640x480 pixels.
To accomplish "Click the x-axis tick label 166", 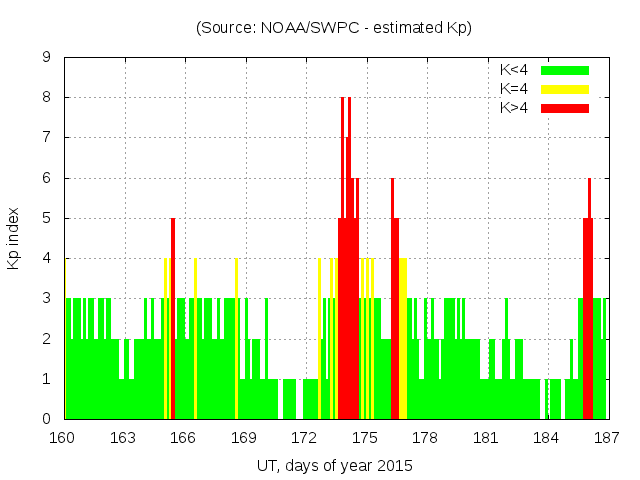I will pos(184,438).
